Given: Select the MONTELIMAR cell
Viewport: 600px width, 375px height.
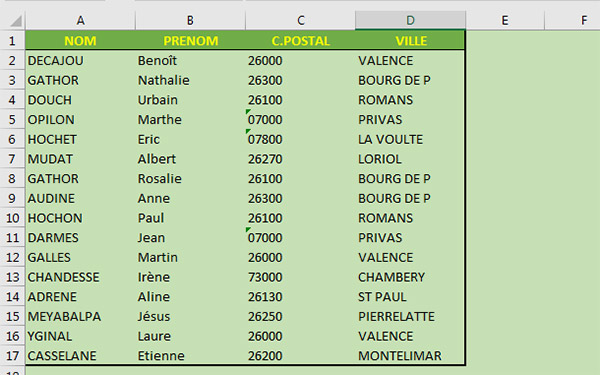Looking at the screenshot, I should click(410, 356).
